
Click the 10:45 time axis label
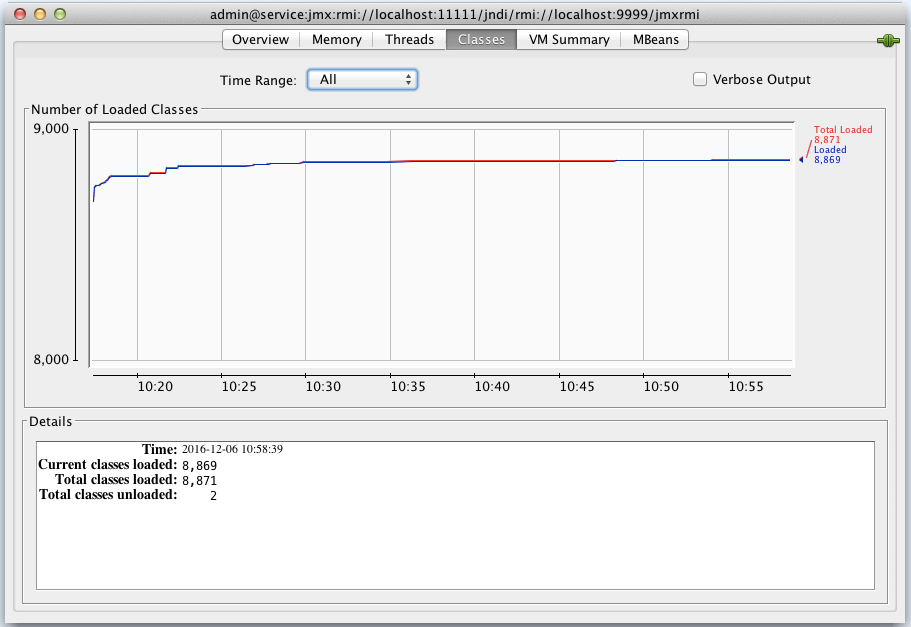(x=577, y=386)
